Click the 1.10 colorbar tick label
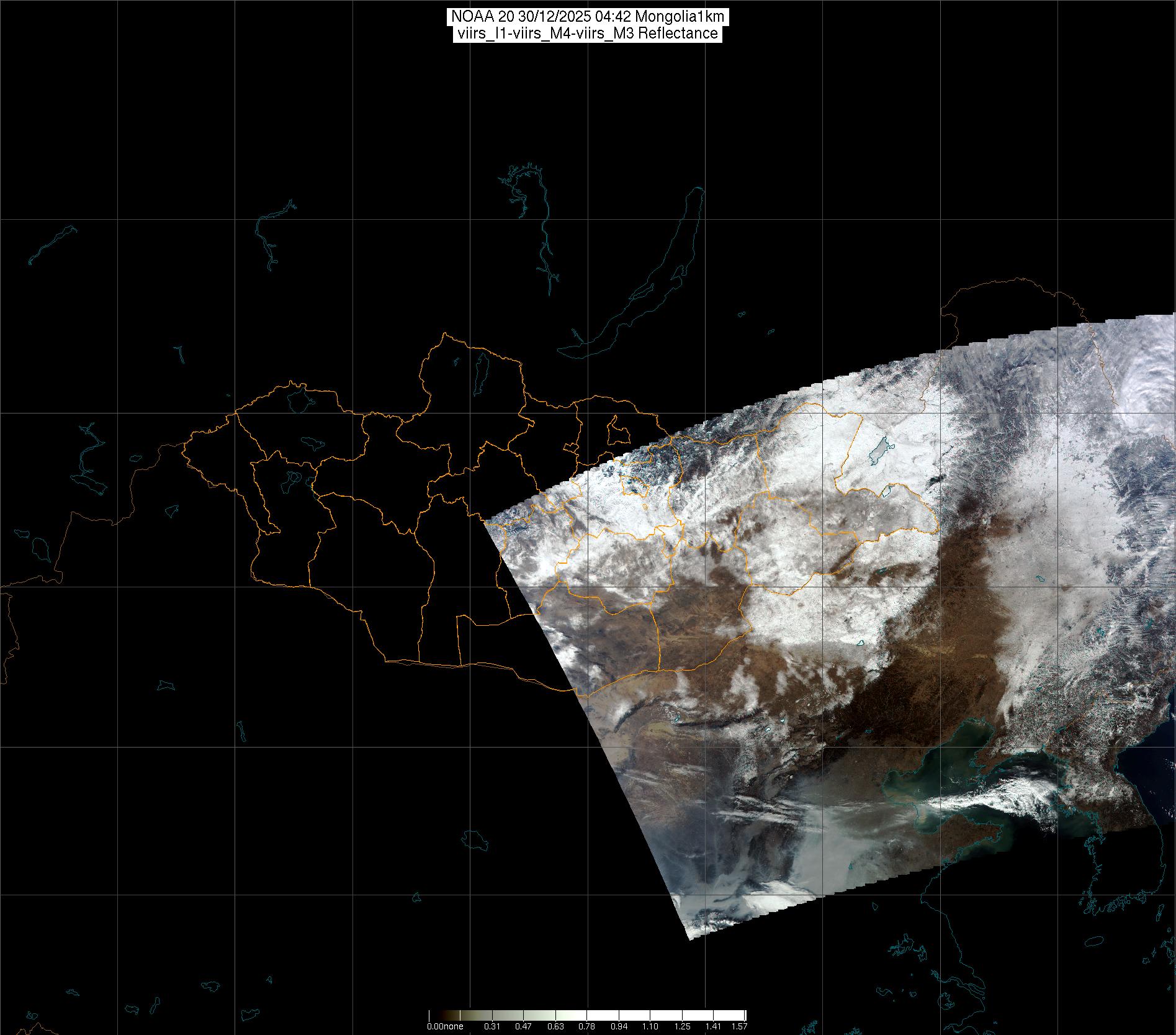 coord(650,1026)
